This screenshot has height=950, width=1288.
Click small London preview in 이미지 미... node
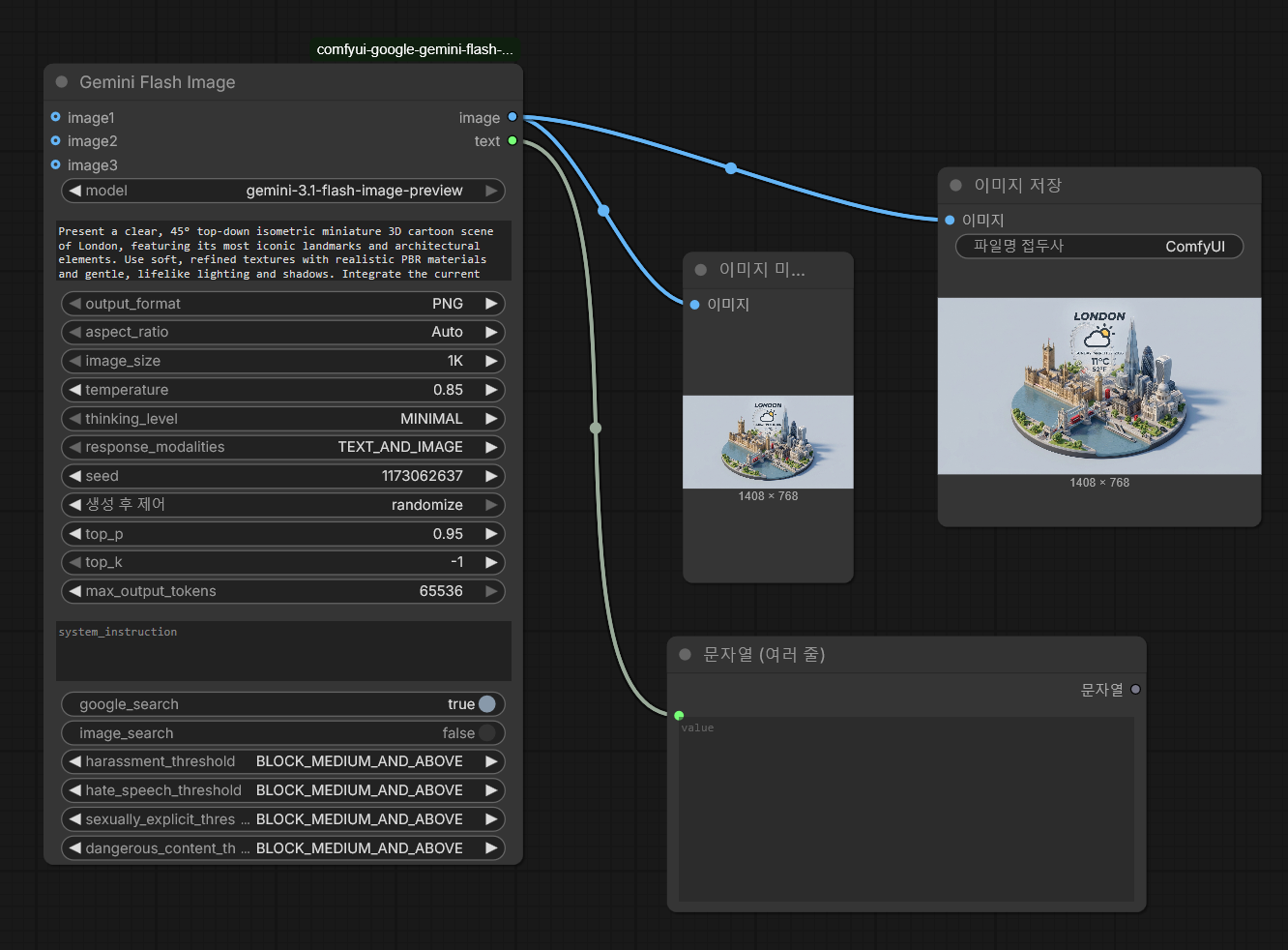pos(768,442)
